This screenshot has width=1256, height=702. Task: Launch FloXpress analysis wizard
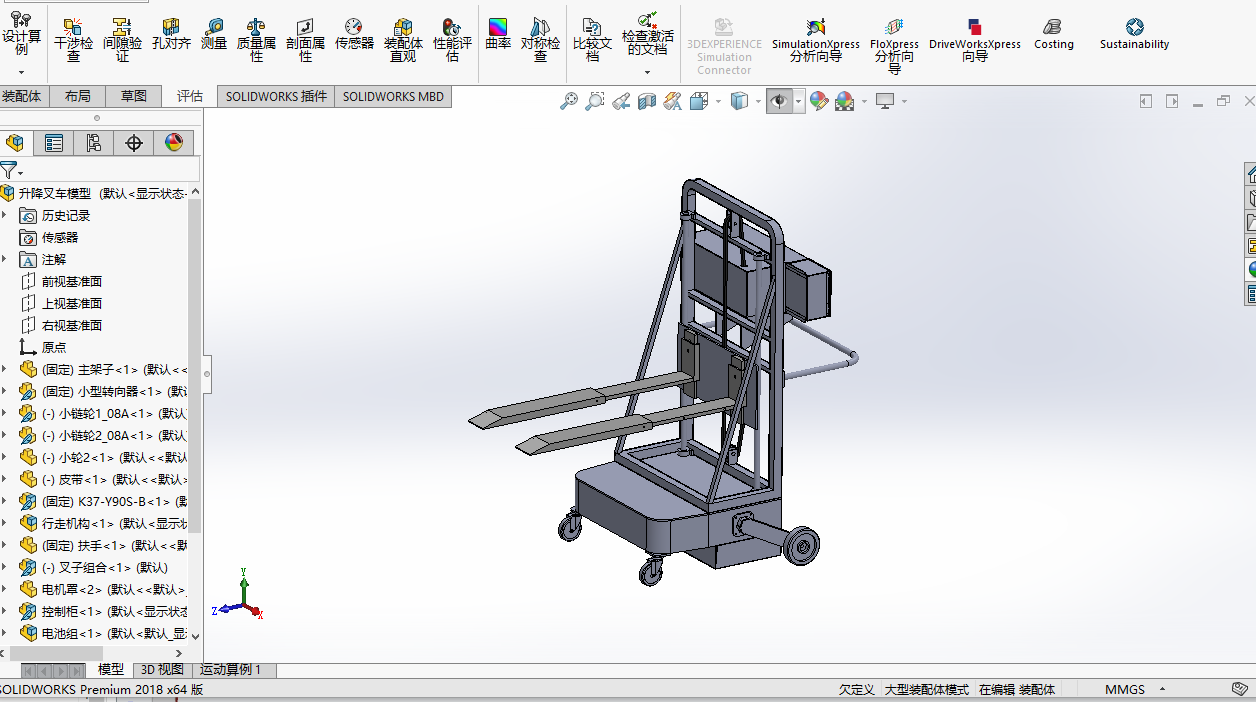[x=894, y=45]
